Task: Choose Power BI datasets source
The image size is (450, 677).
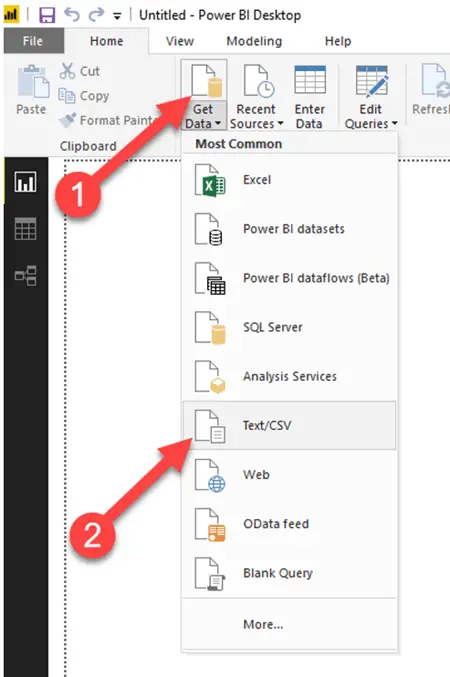Action: (288, 229)
